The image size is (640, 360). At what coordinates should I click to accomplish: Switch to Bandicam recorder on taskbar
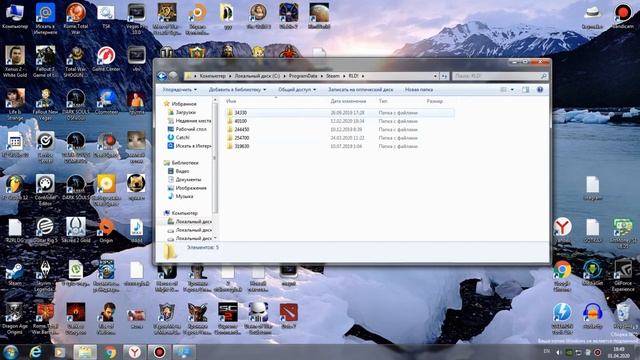159,352
